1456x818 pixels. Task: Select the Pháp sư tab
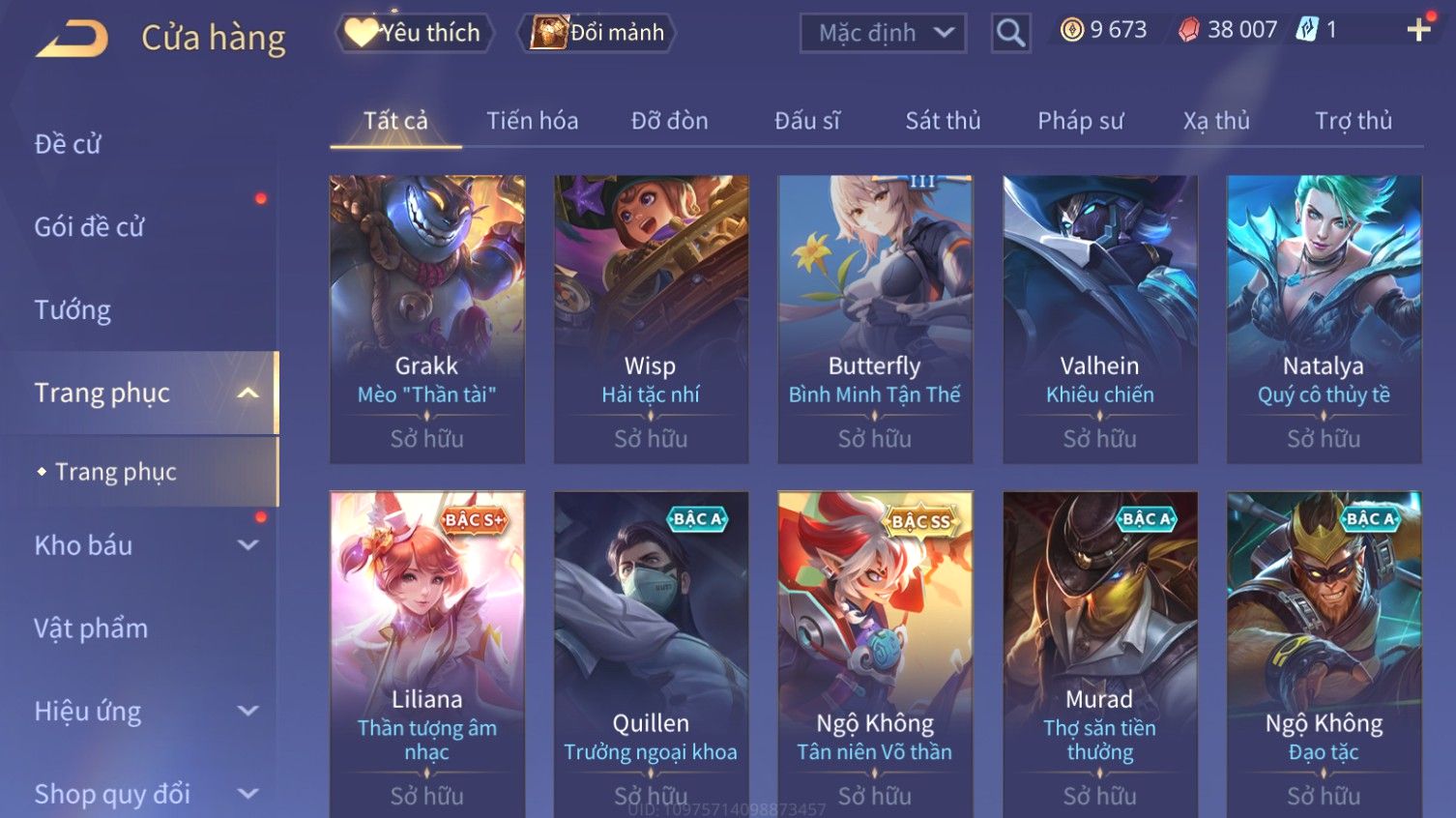pyautogui.click(x=1081, y=121)
